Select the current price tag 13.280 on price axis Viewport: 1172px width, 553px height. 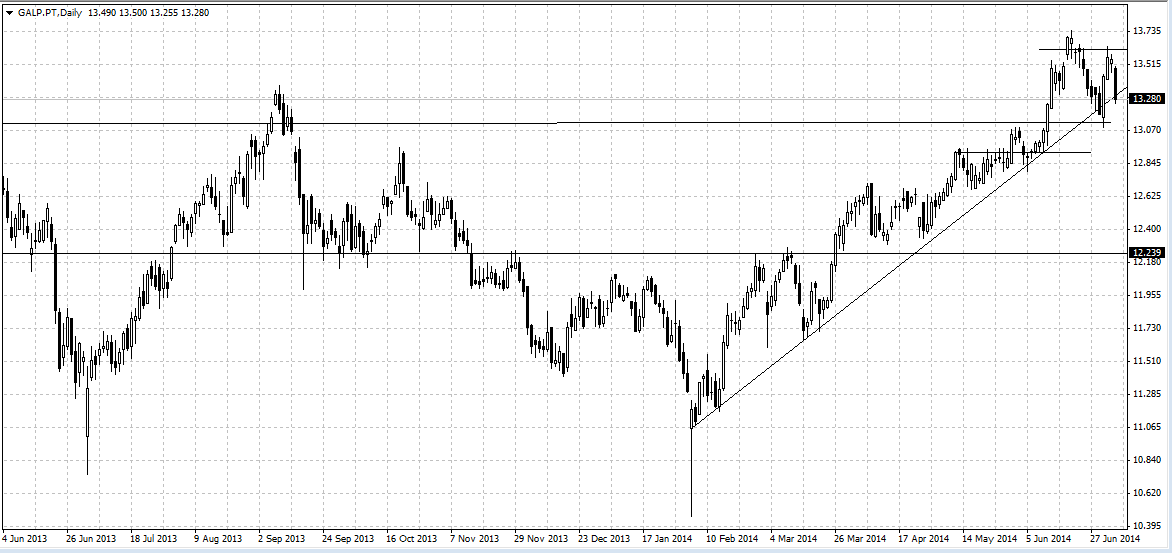coord(1147,99)
